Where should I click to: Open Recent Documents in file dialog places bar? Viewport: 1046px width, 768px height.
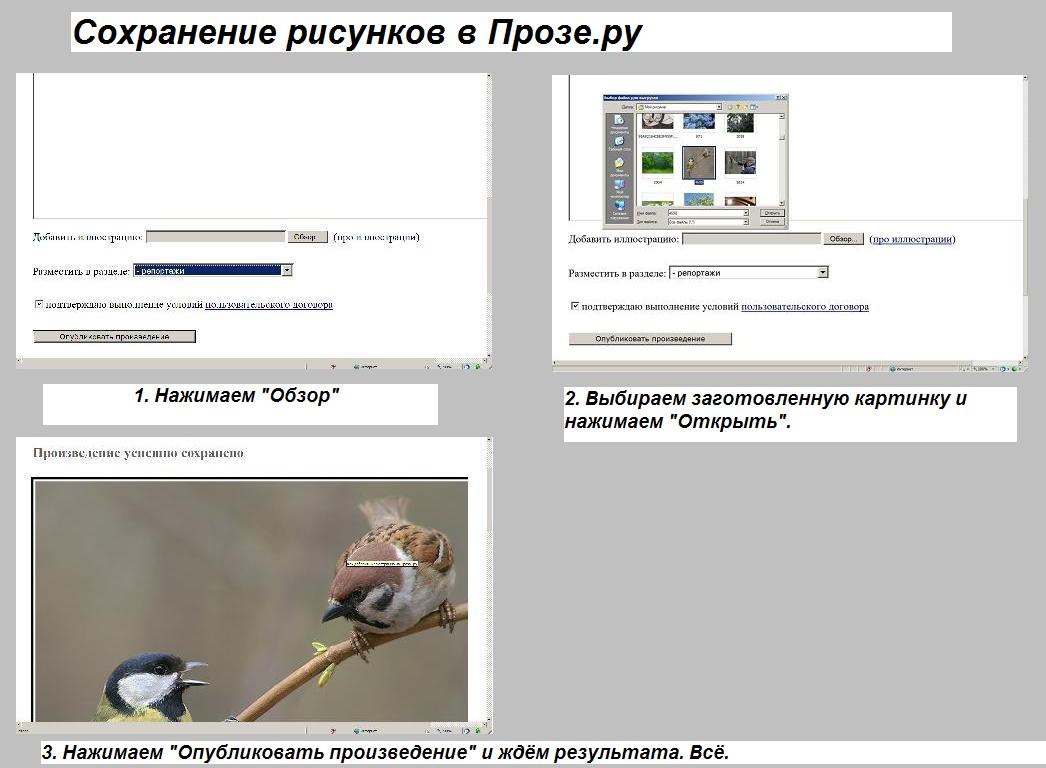619,124
